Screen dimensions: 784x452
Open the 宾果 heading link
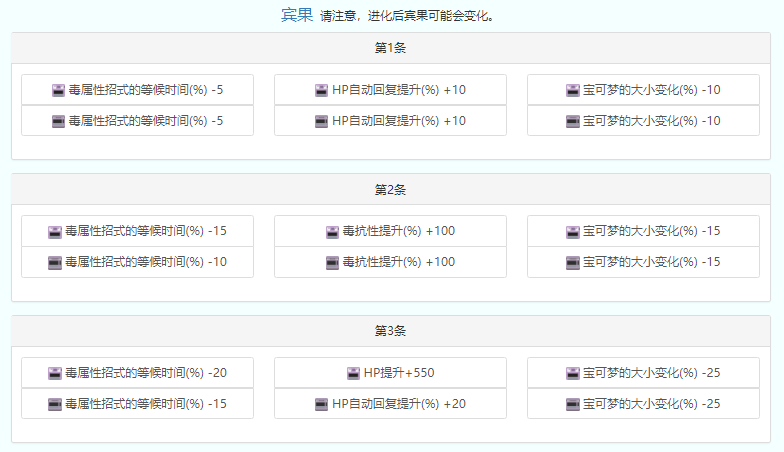pyautogui.click(x=296, y=15)
